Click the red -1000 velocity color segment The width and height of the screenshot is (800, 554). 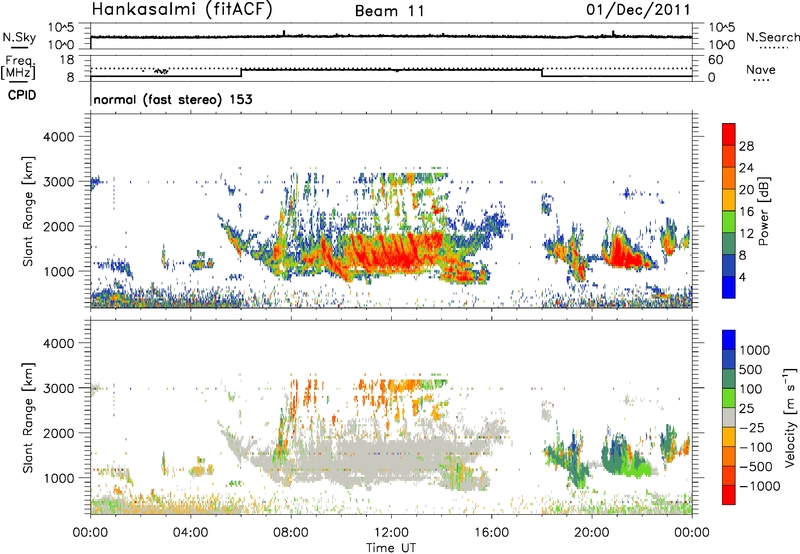point(728,495)
